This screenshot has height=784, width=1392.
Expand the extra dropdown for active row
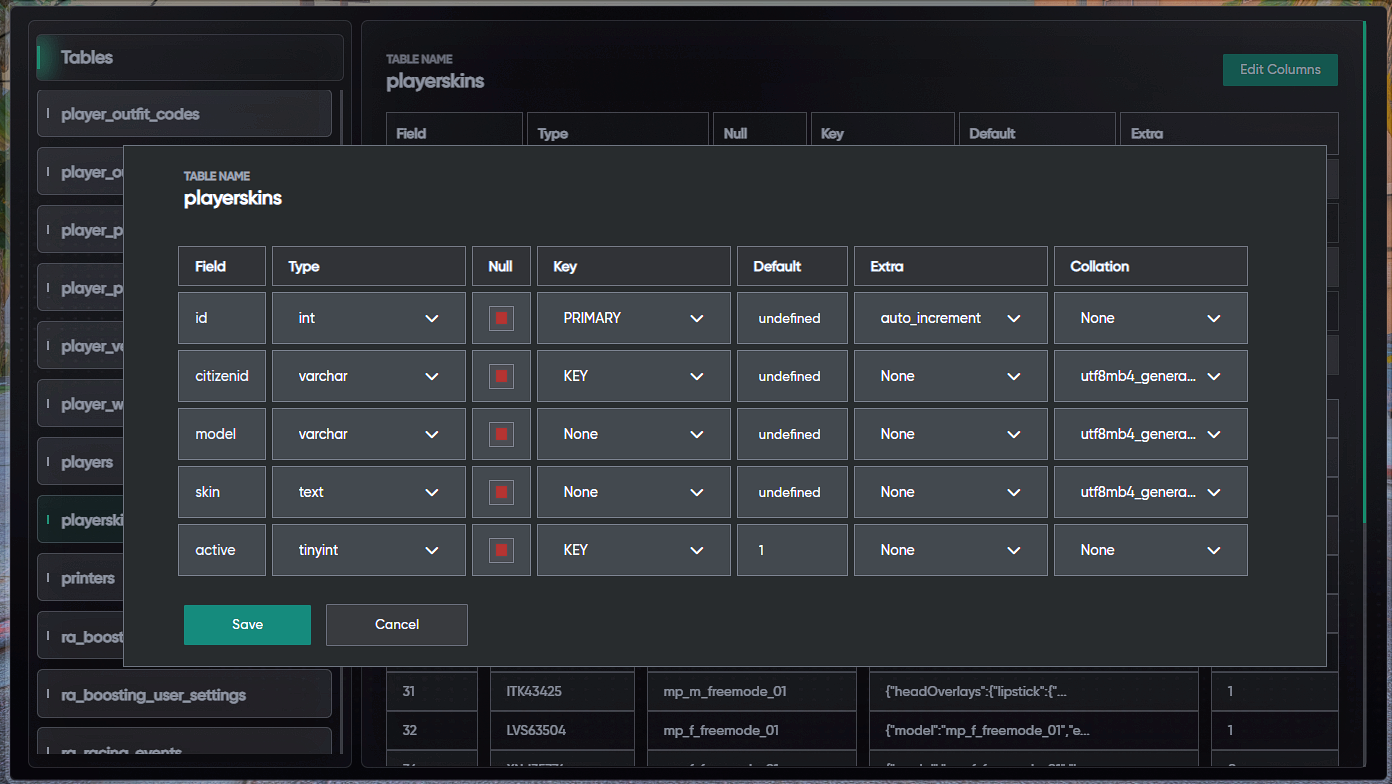(x=951, y=550)
